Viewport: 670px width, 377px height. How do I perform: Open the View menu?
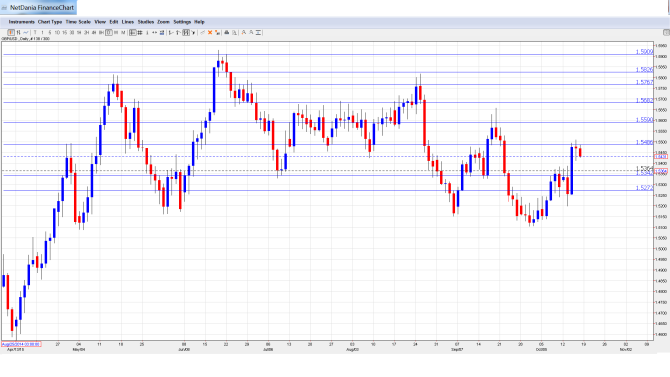(100, 22)
